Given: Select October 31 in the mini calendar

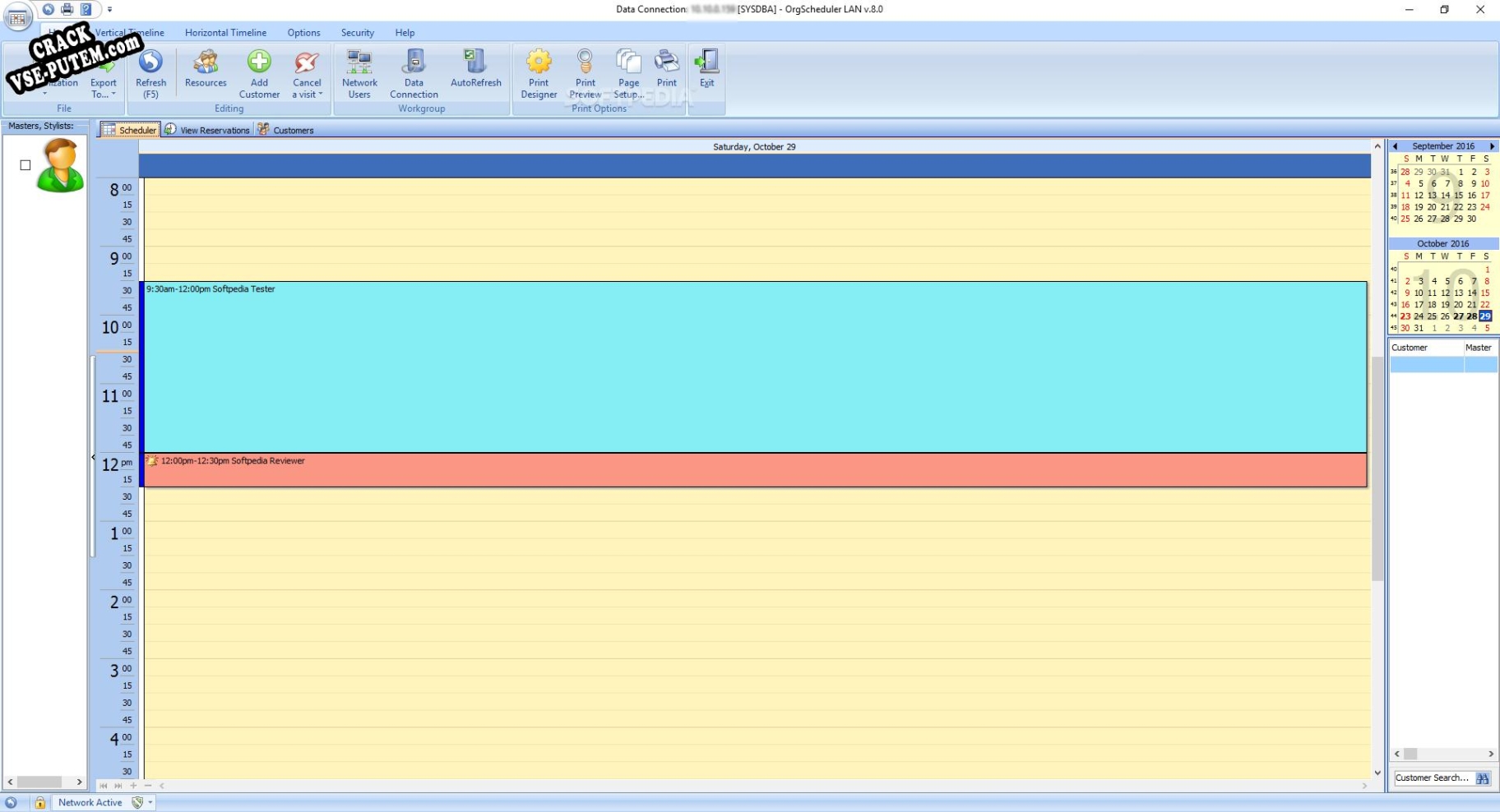Looking at the screenshot, I should (x=1419, y=328).
